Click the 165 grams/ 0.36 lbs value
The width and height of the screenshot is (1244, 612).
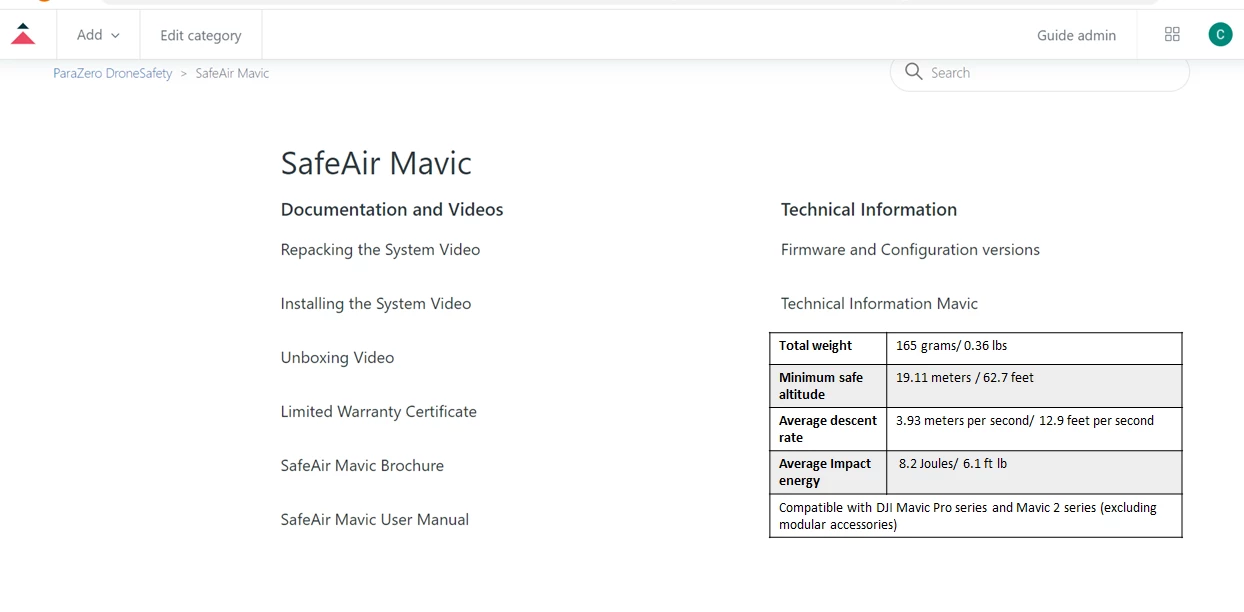(x=951, y=346)
